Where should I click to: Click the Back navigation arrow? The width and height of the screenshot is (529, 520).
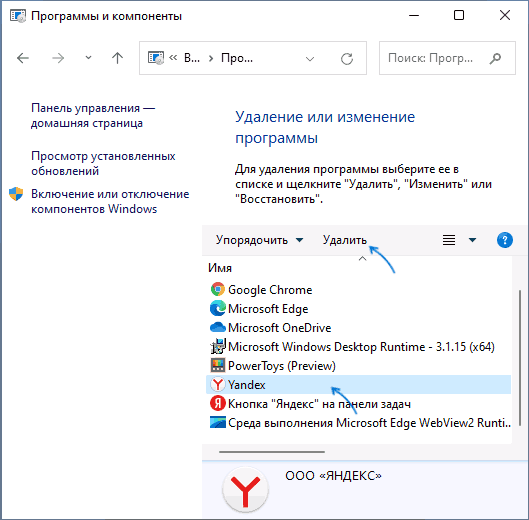(x=23, y=58)
